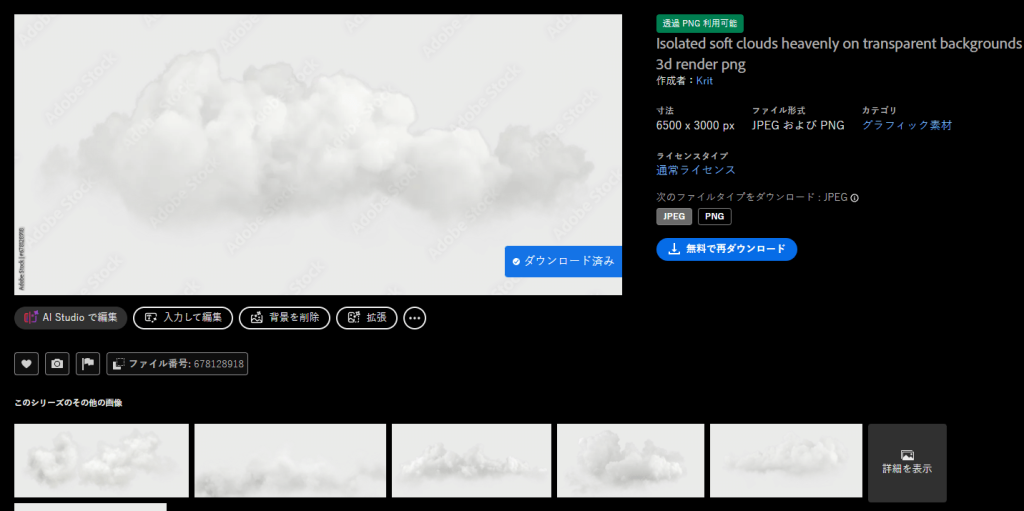
Task: Click the flag icon to report the image
Action: click(87, 364)
